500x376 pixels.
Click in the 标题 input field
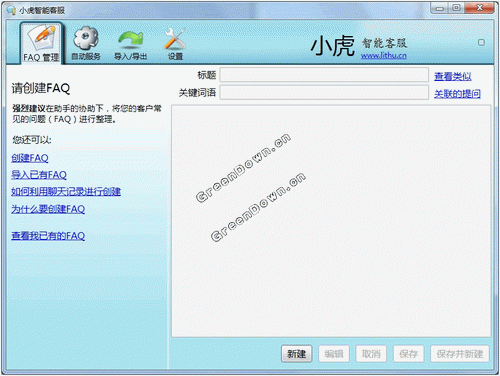click(324, 75)
